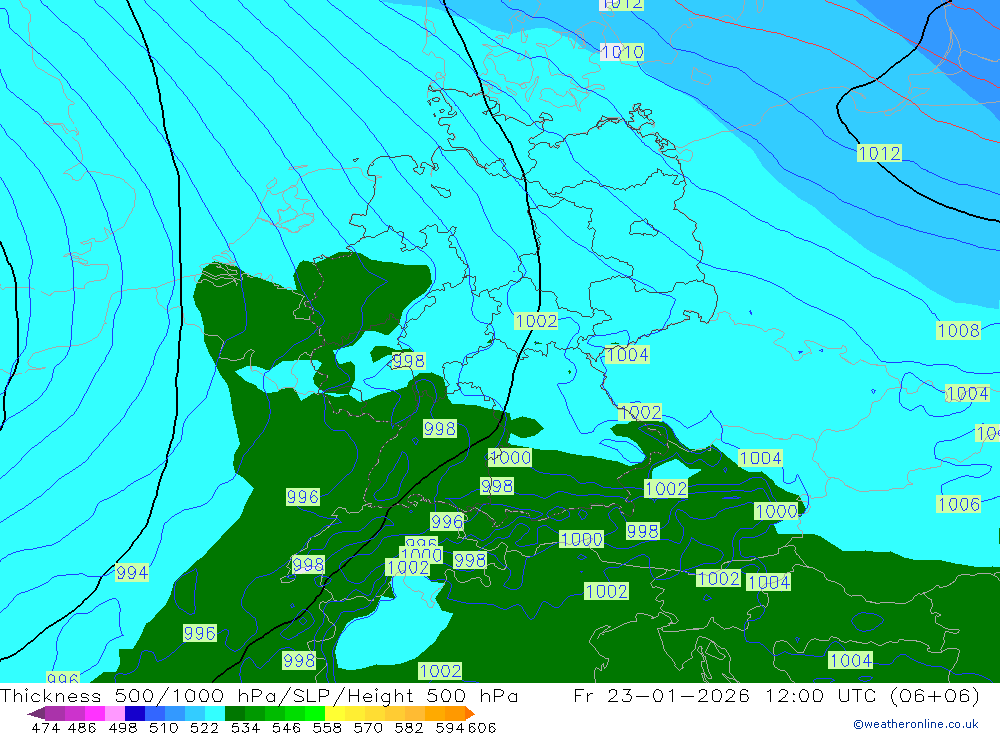
Task: Click the "1010" isobar label
Action: point(622,52)
